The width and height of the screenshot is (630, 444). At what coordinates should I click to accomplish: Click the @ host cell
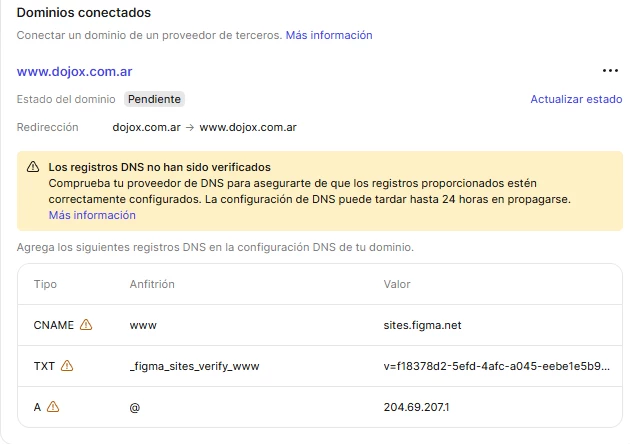click(135, 407)
